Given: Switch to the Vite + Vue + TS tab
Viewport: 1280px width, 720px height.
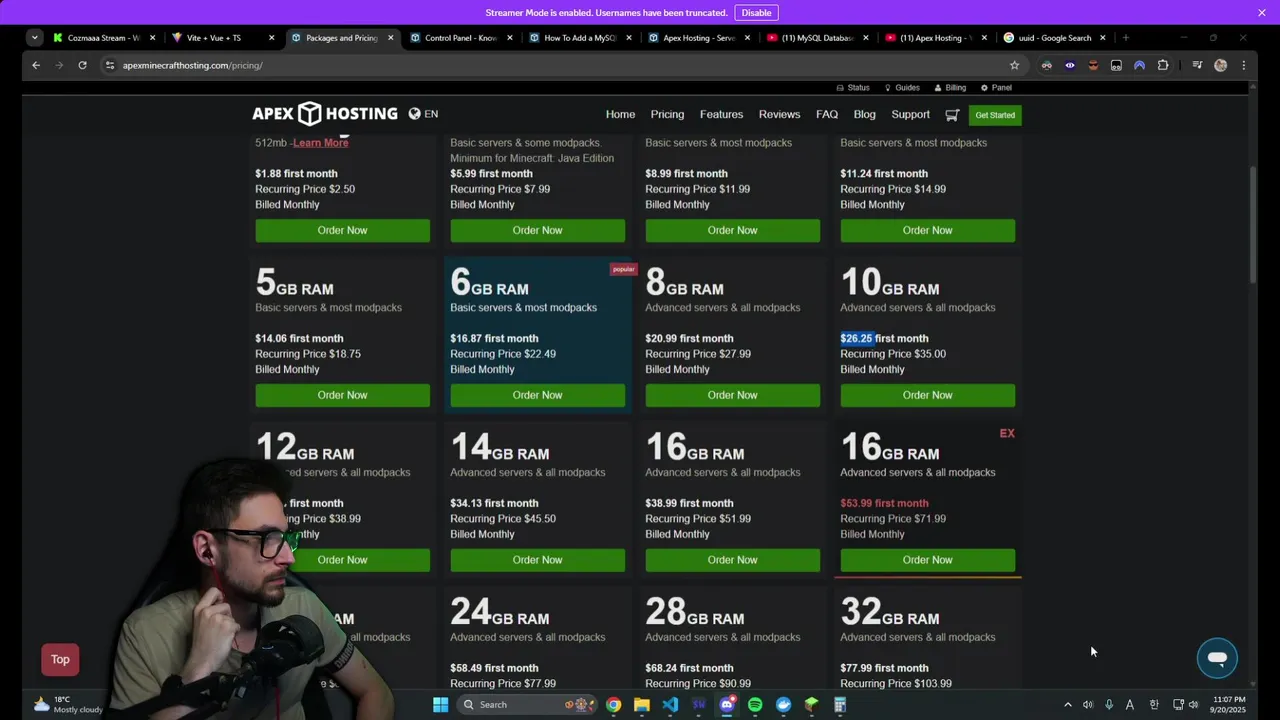Looking at the screenshot, I should pos(222,38).
